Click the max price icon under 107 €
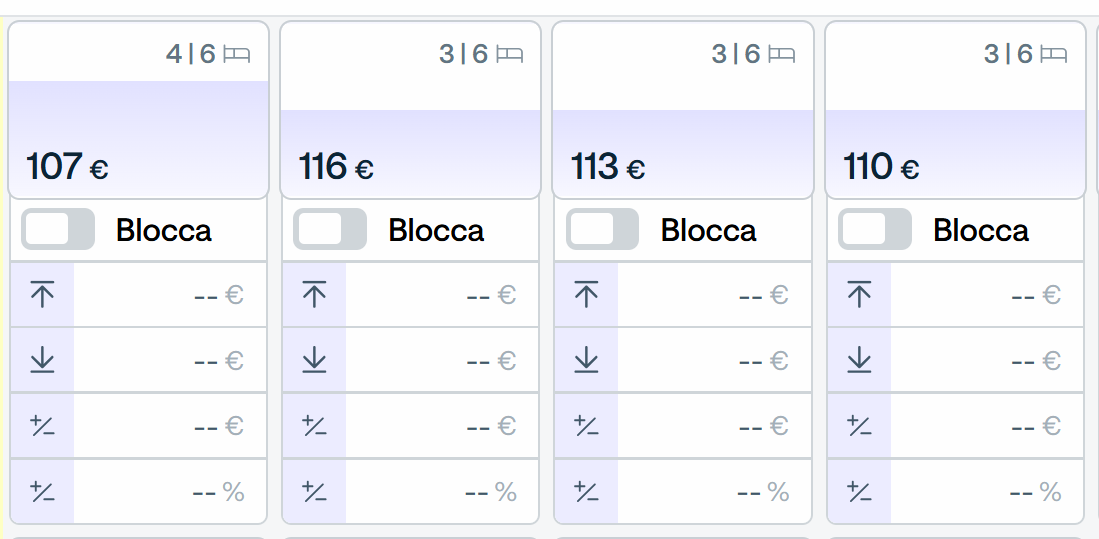1099x539 pixels. 43,294
